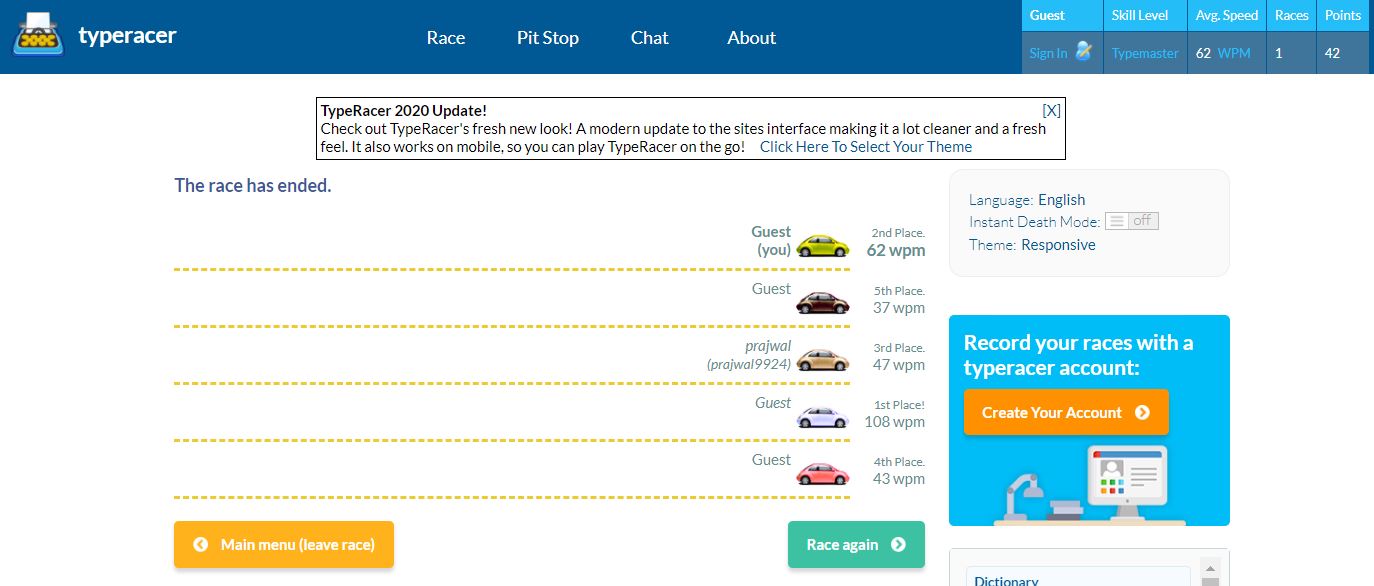The height and width of the screenshot is (586, 1374).
Task: Click 'Record your races' promo heading
Action: click(1079, 355)
